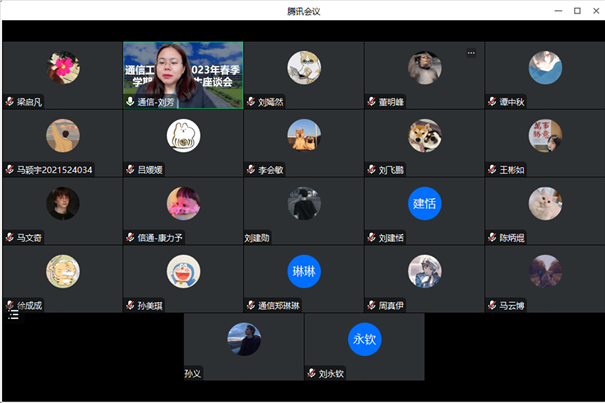Screen dimensions: 605x403
Task: Select the video tile of speaker 通信-刘芳
Action: [183, 75]
